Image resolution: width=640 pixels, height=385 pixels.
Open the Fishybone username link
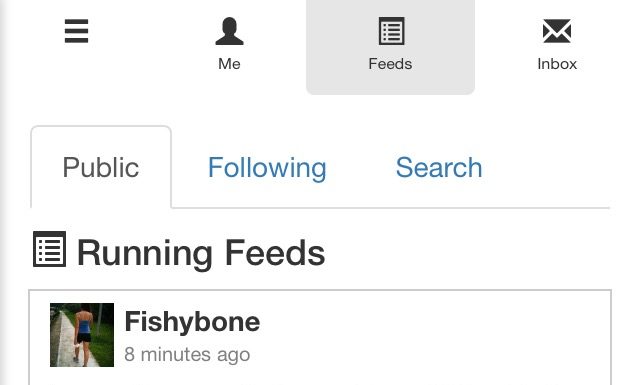(192, 321)
